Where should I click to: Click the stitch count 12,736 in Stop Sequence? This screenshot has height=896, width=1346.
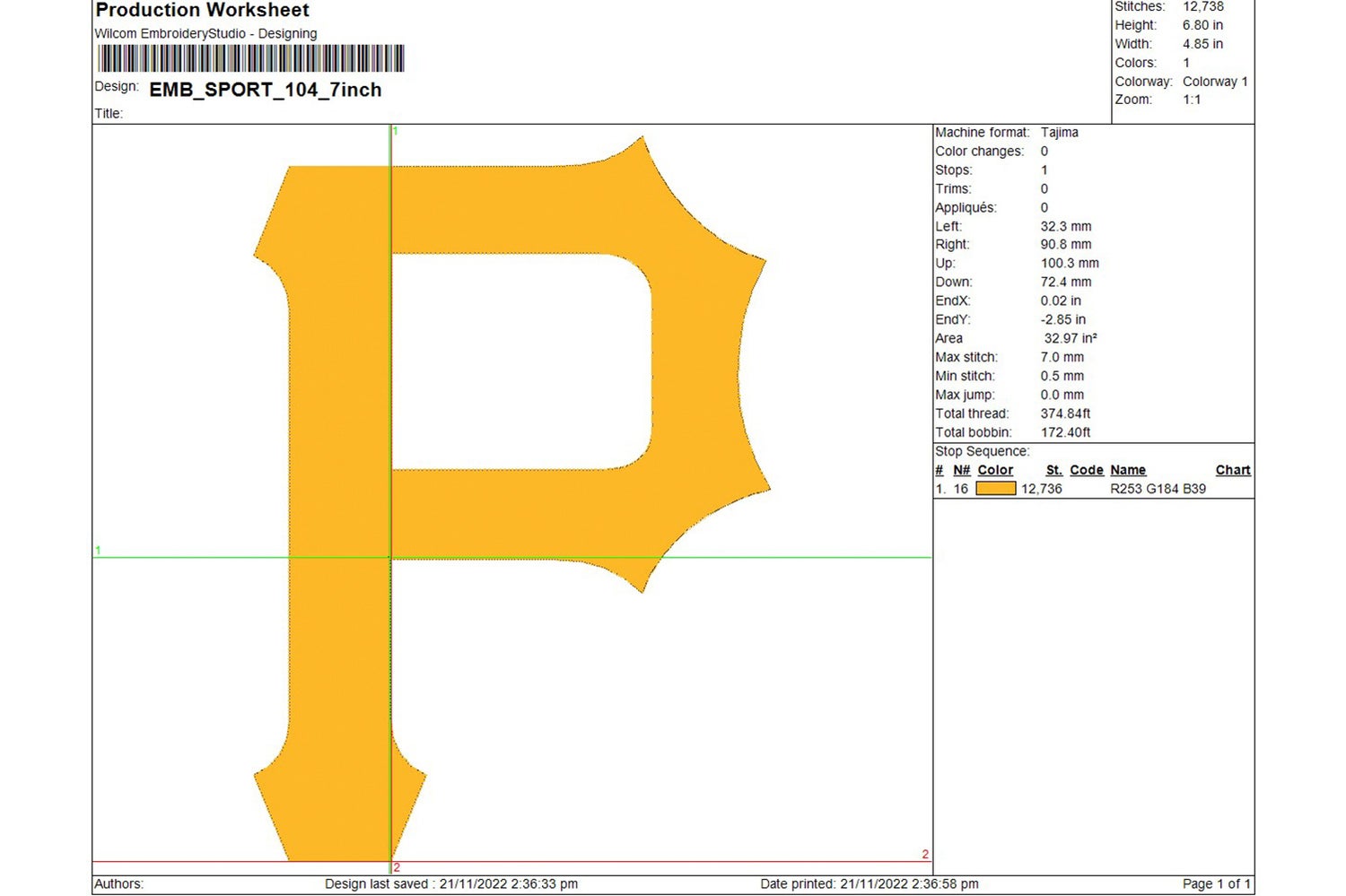(x=1041, y=489)
